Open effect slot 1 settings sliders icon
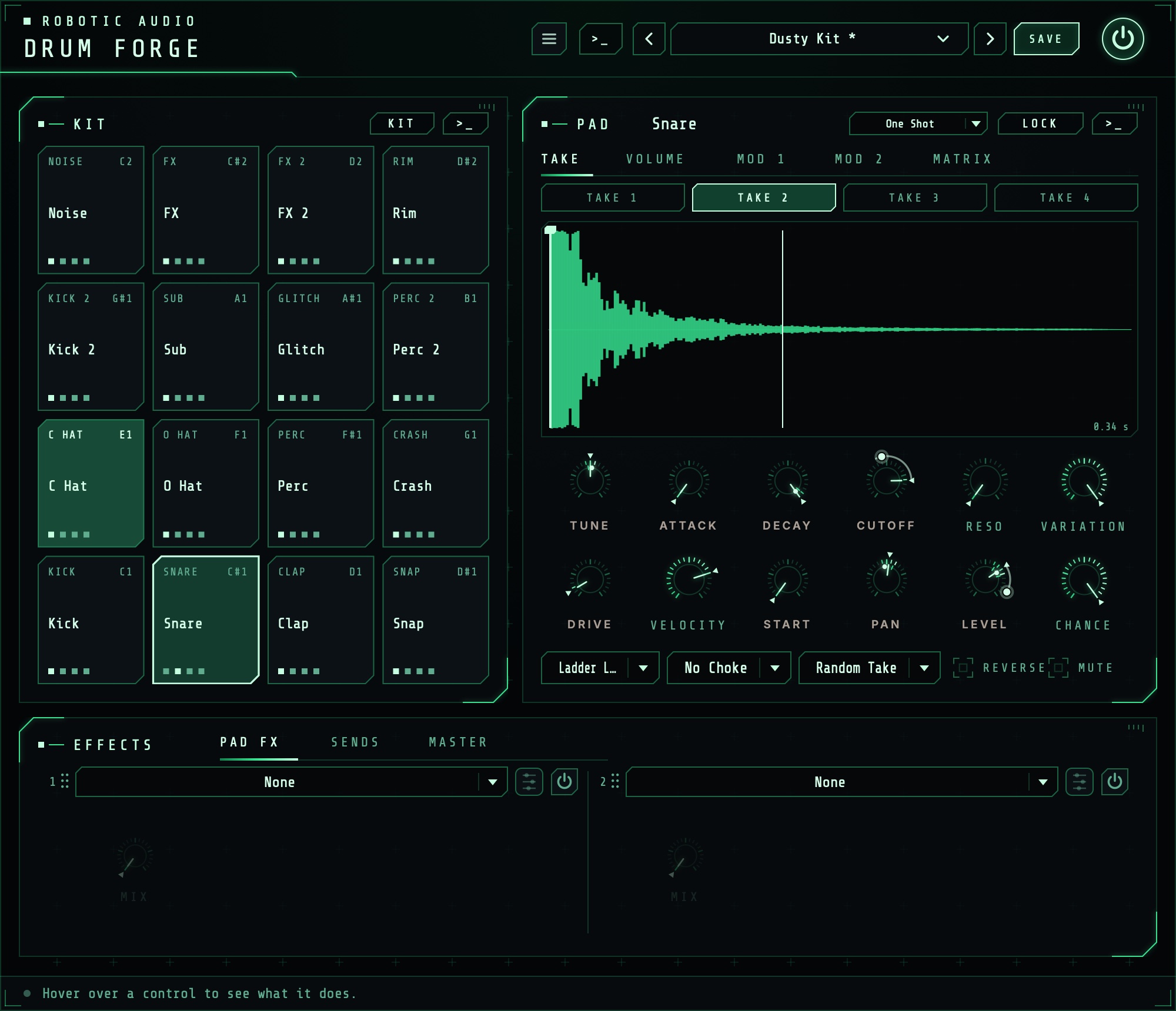 529,782
